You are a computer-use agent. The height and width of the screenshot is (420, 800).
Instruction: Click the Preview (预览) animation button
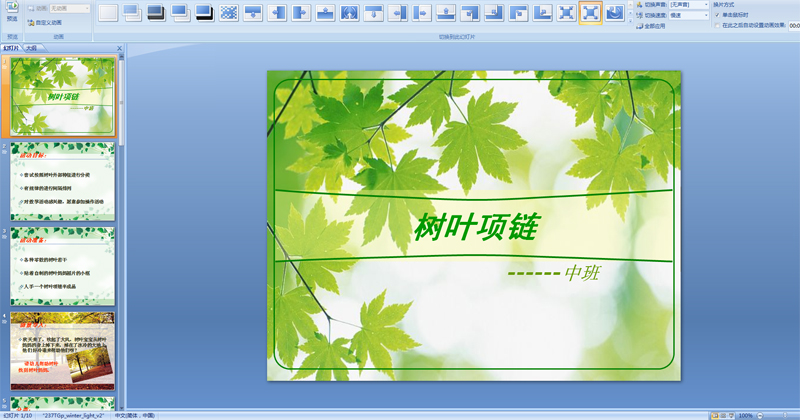click(x=12, y=12)
